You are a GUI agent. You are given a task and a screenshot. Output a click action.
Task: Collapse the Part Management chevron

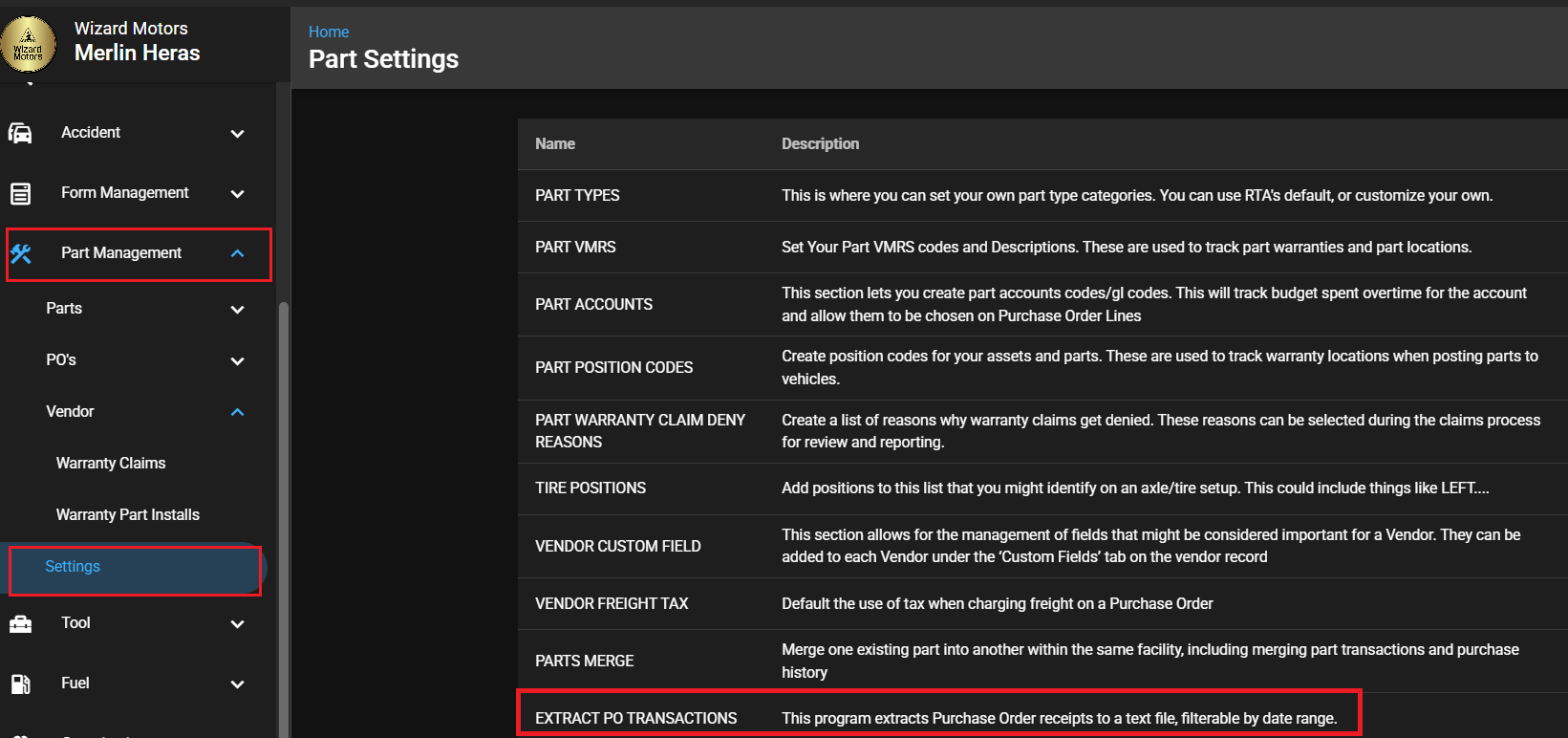coord(237,253)
